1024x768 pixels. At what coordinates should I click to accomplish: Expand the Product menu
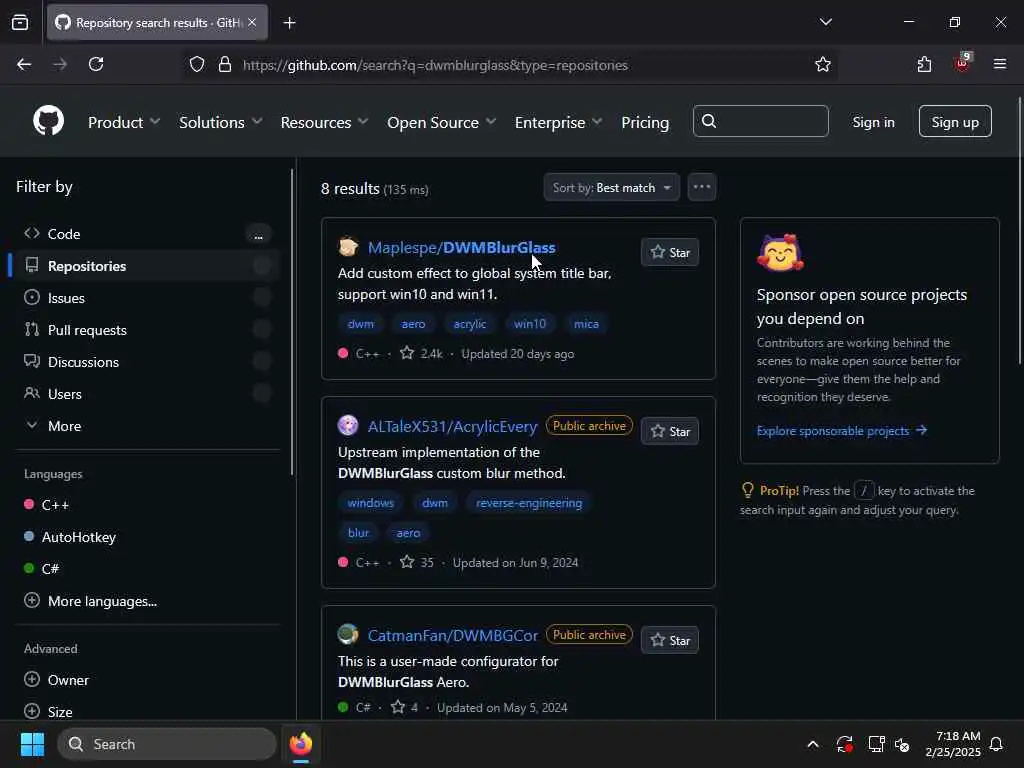coord(123,122)
